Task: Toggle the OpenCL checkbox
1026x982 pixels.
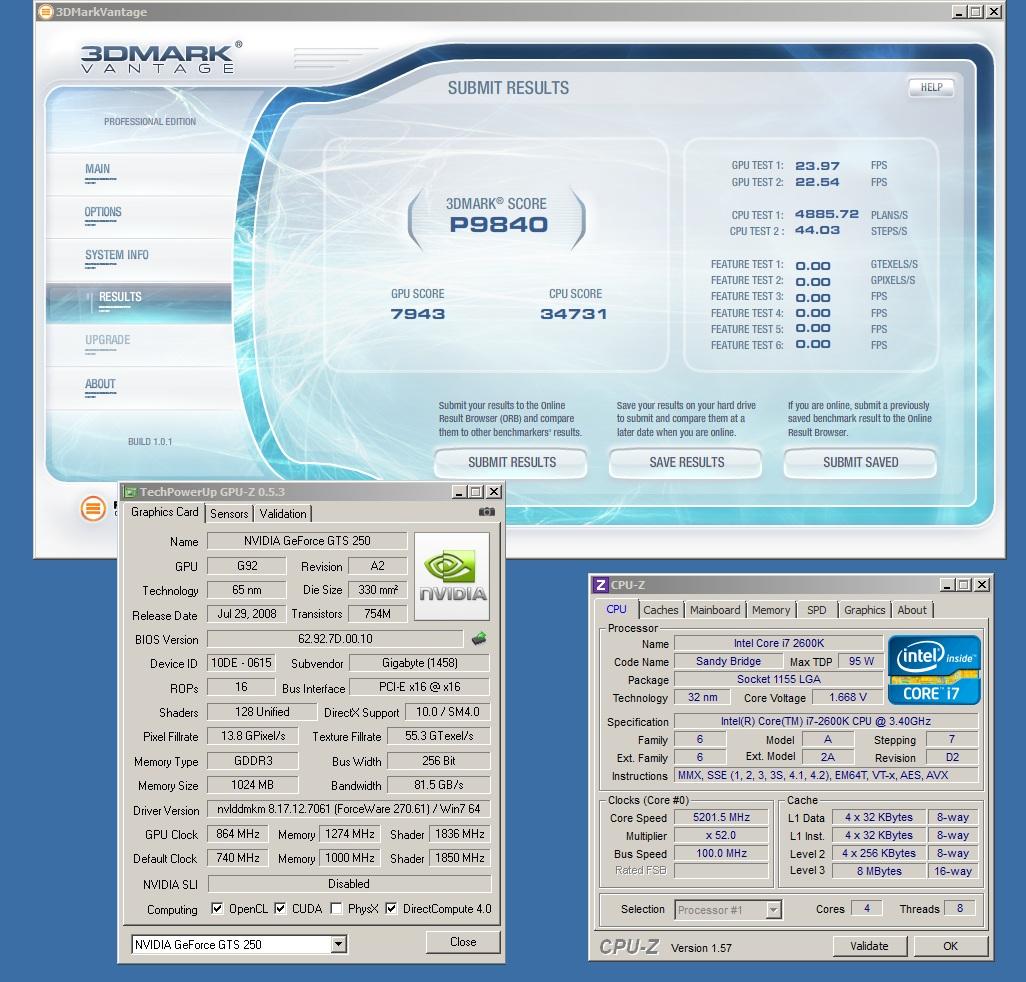Action: (x=217, y=908)
